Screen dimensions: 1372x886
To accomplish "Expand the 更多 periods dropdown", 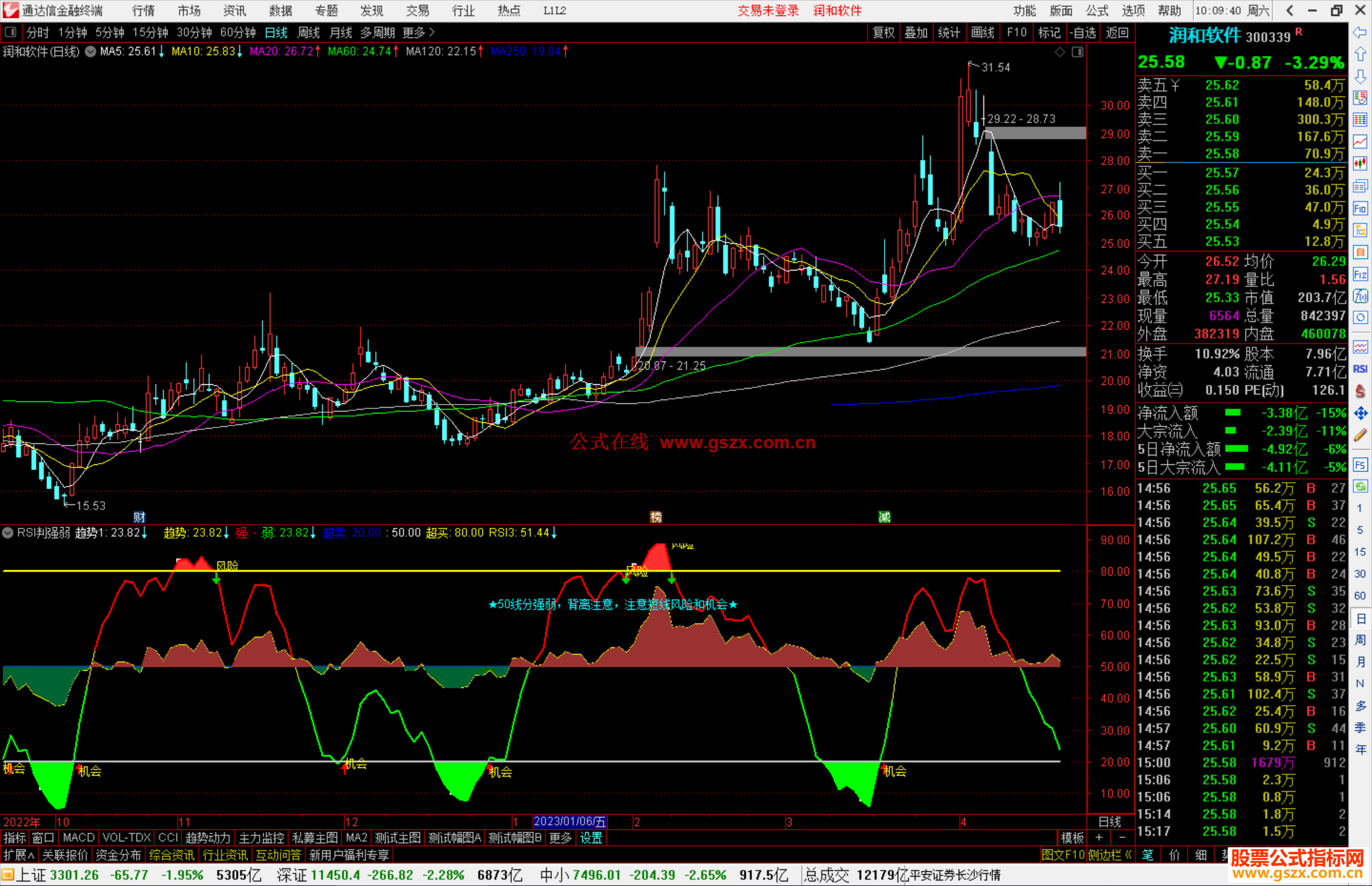I will pos(418,32).
